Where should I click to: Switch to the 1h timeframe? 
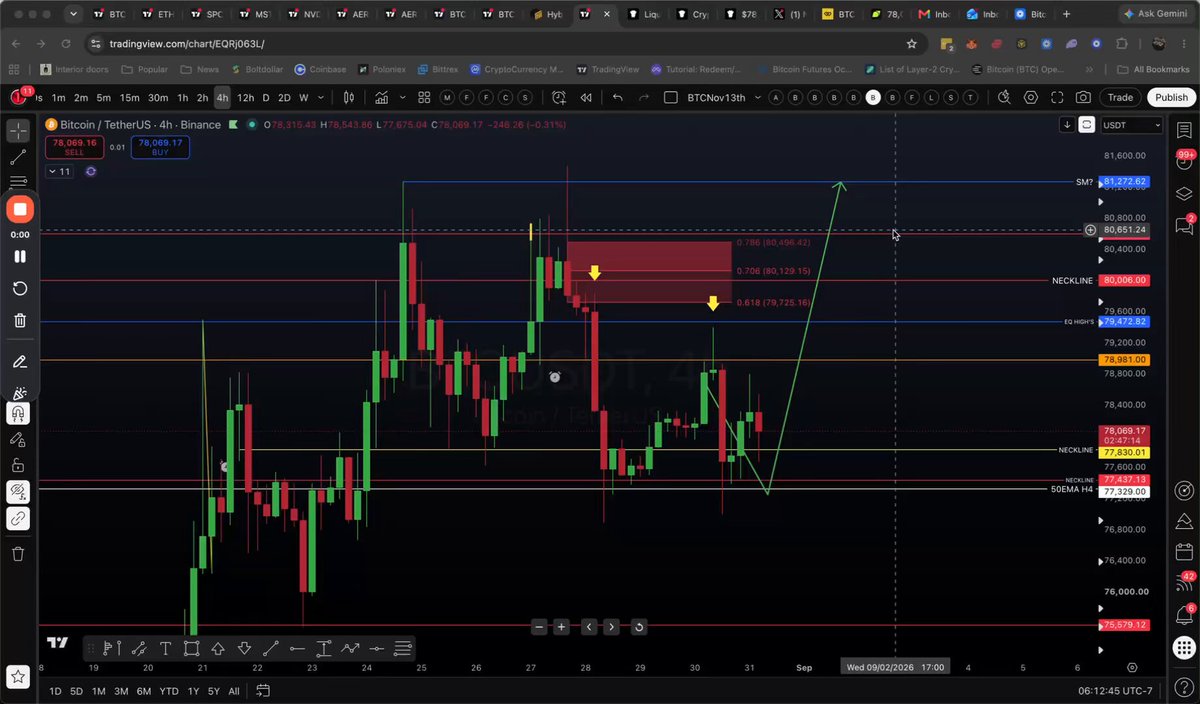coord(183,97)
